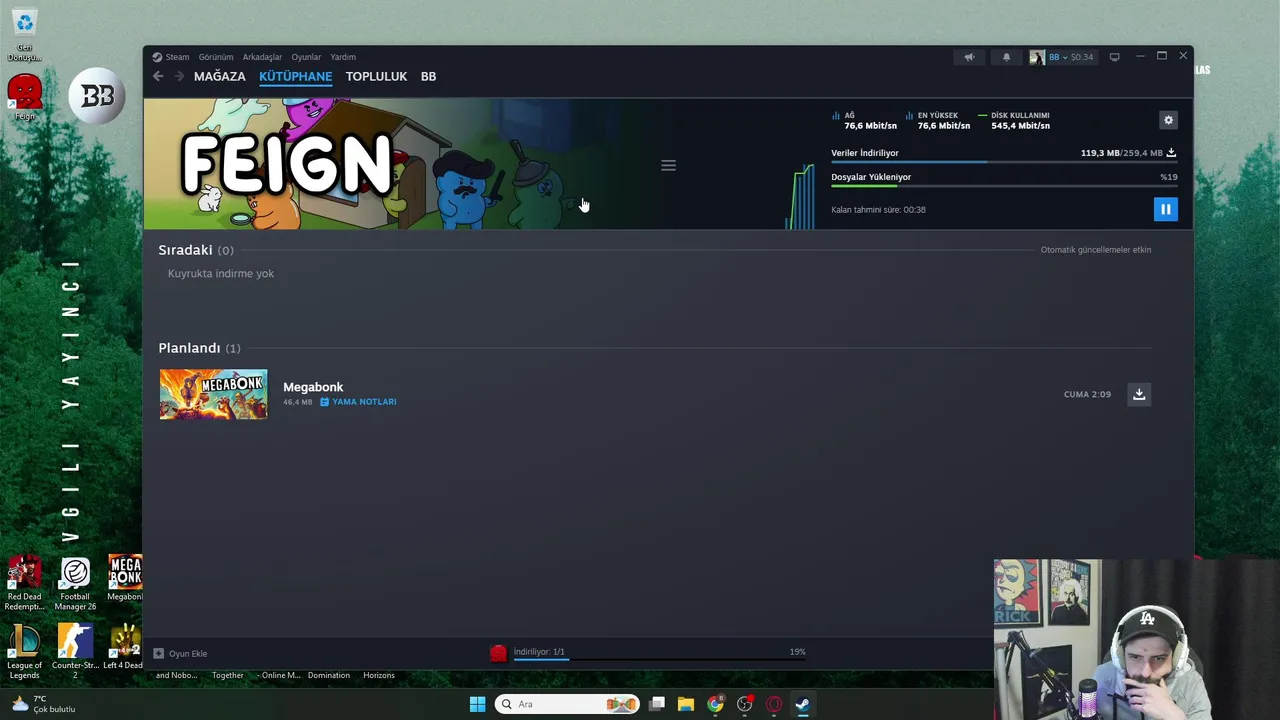This screenshot has width=1280, height=720.
Task: Click the bottom İndiriliyor 1/1 progress bar
Action: (659, 660)
